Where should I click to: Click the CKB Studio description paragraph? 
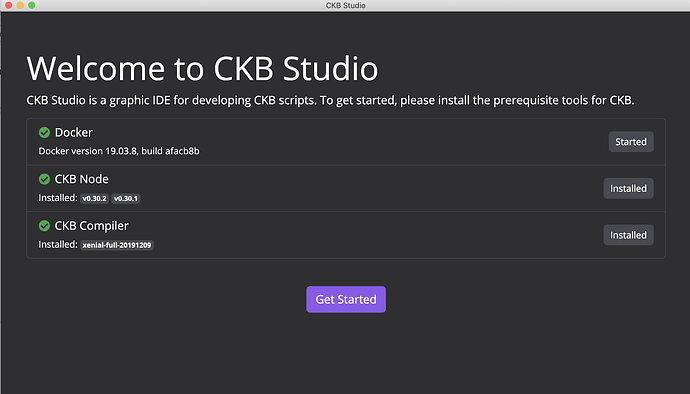pos(330,100)
